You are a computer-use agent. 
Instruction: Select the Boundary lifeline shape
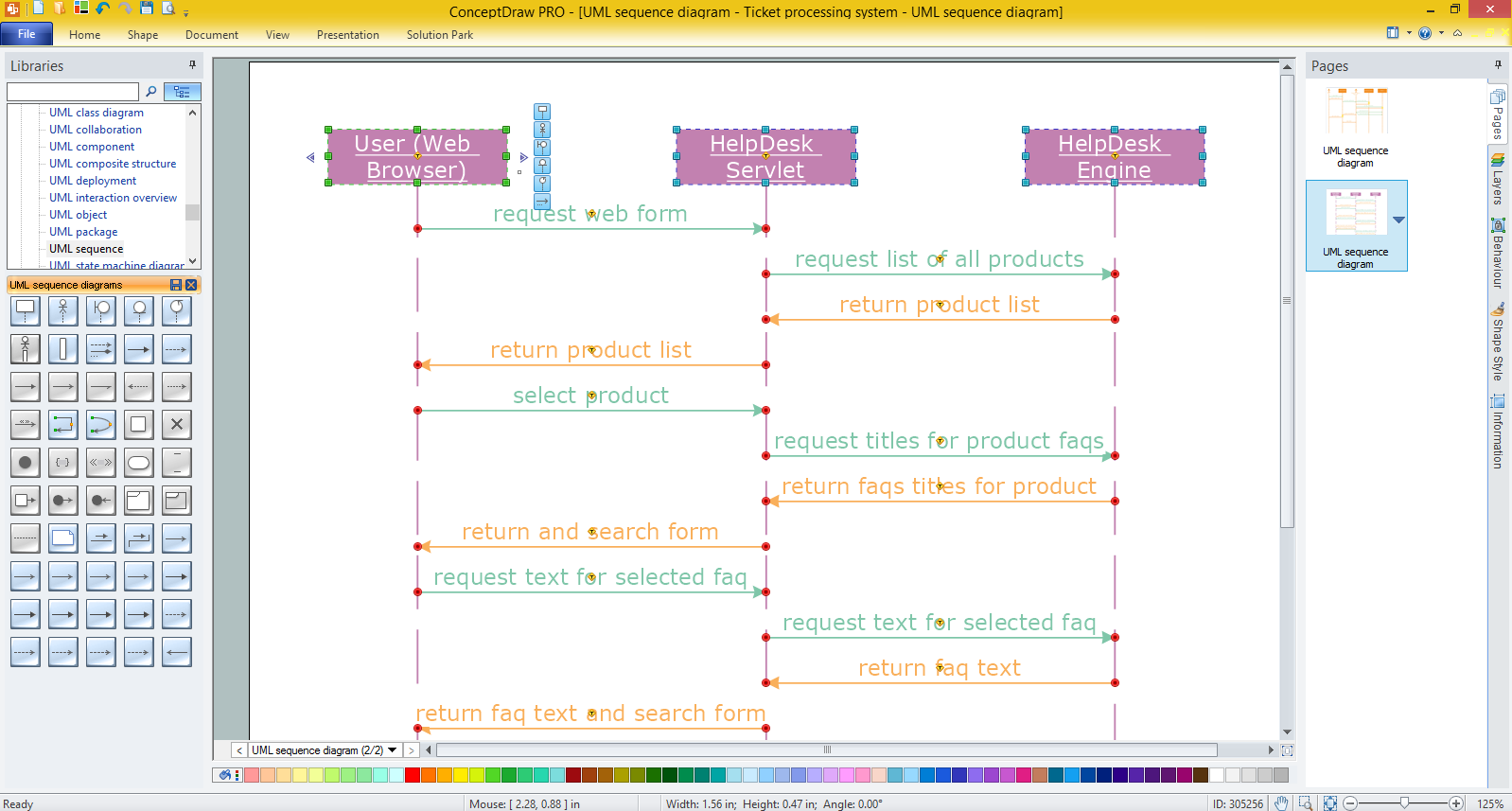tap(101, 311)
